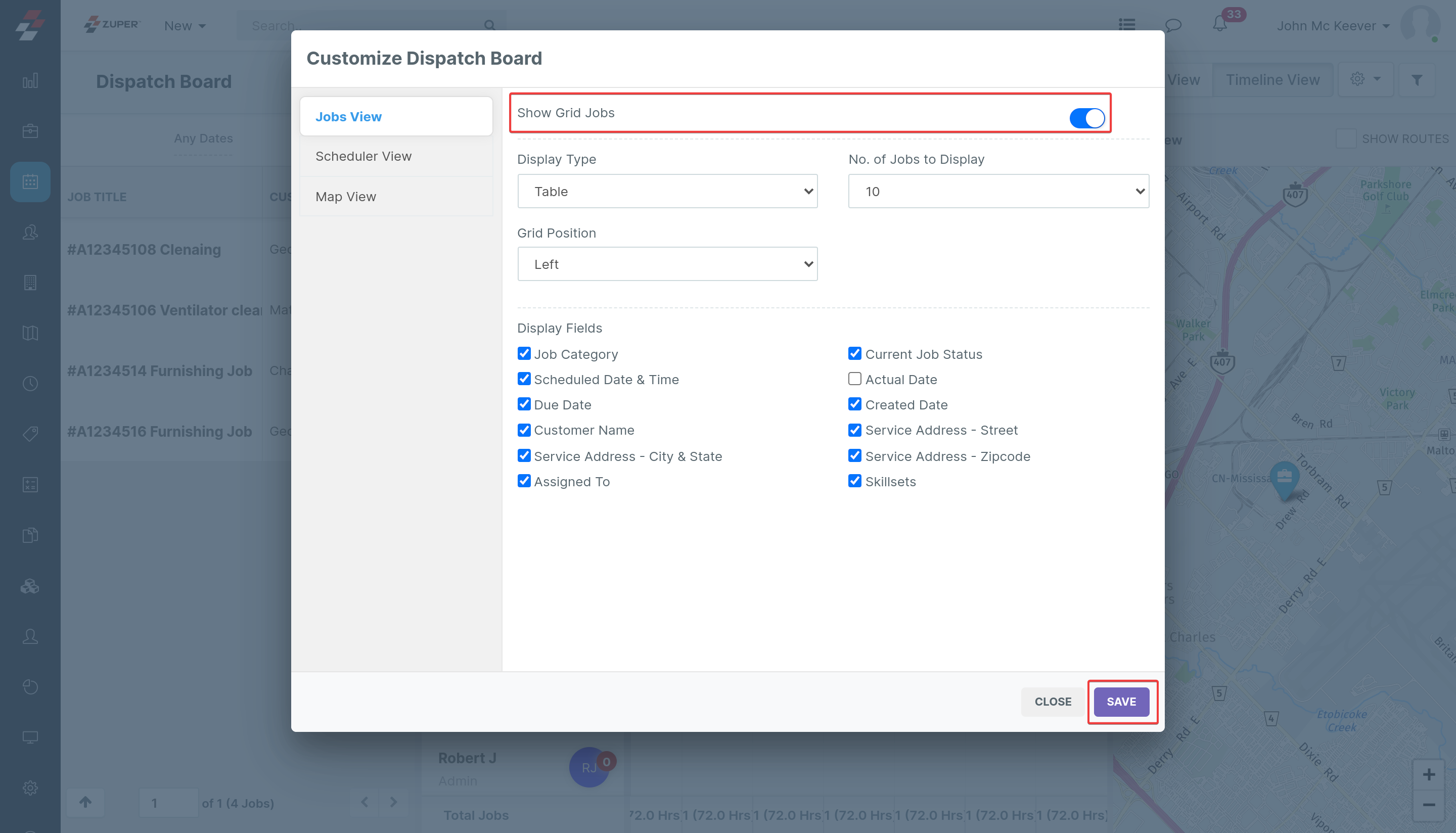Check the Actual Date checkbox

(x=854, y=379)
